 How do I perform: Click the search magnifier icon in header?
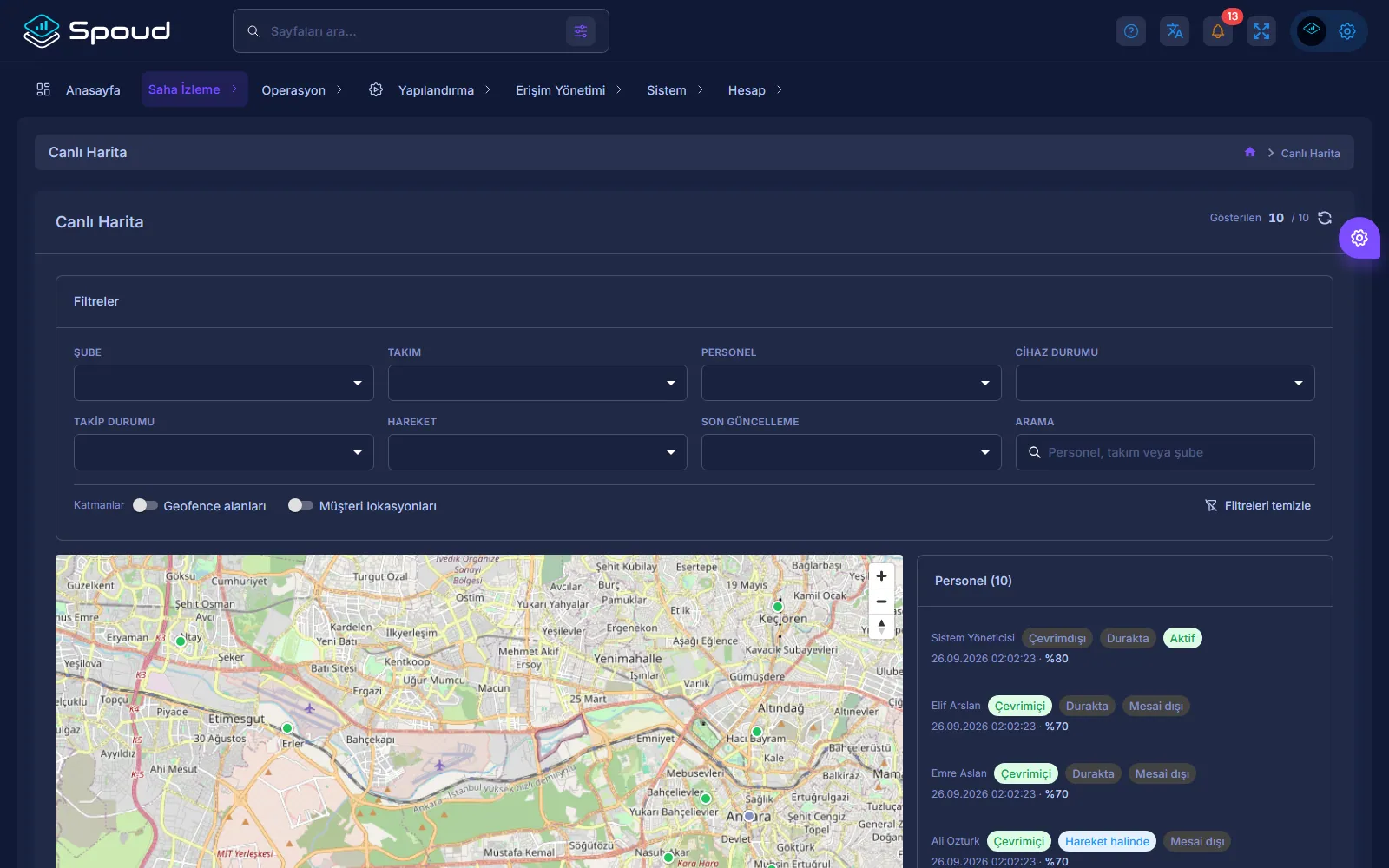pos(253,31)
